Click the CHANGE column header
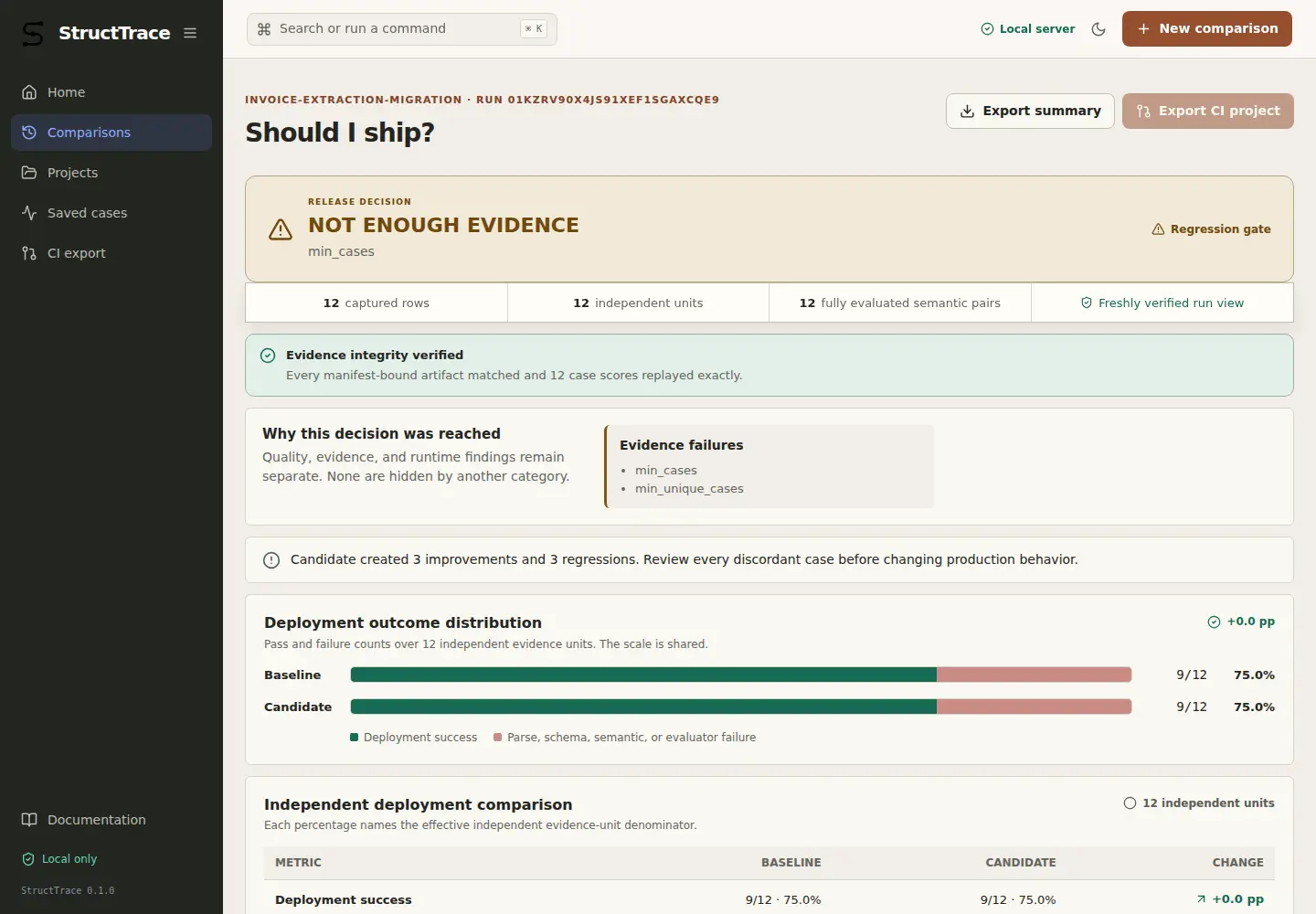Screen dimensions: 1316x914 coord(1238,863)
